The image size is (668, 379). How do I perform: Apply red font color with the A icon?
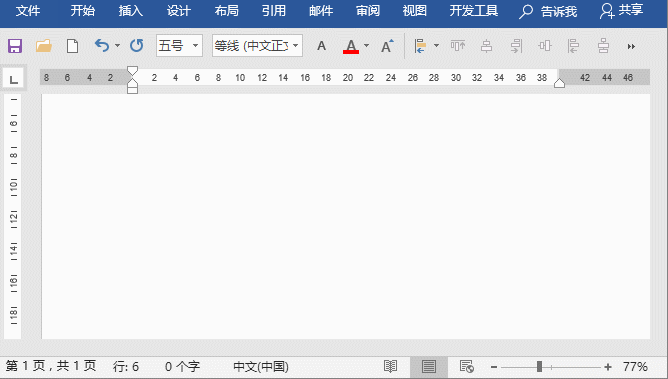[351, 46]
